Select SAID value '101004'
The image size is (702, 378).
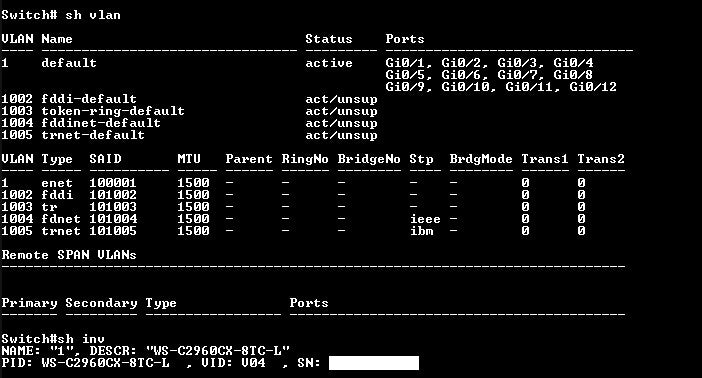click(x=113, y=219)
